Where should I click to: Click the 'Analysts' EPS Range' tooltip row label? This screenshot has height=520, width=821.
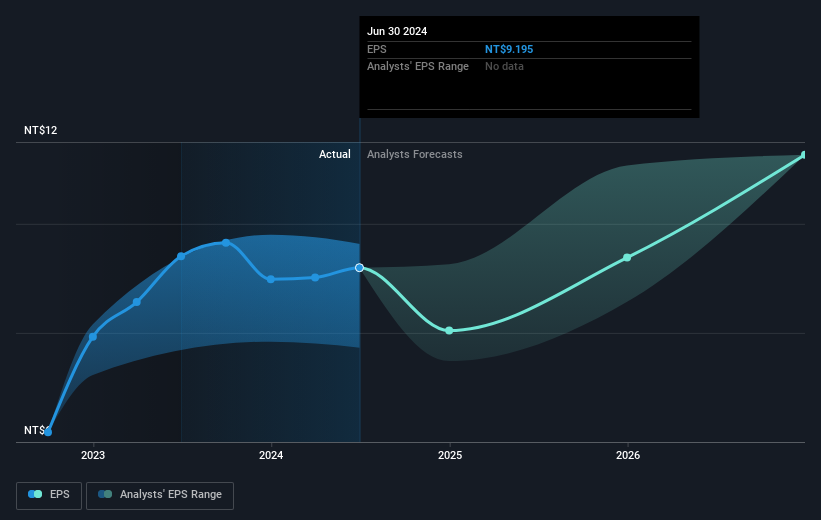(418, 67)
